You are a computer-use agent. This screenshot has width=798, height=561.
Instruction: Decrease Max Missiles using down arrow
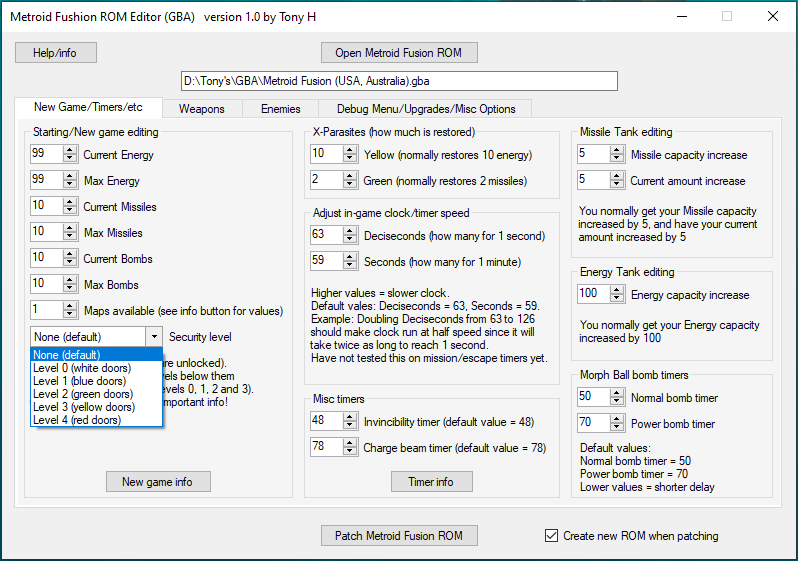point(70,237)
